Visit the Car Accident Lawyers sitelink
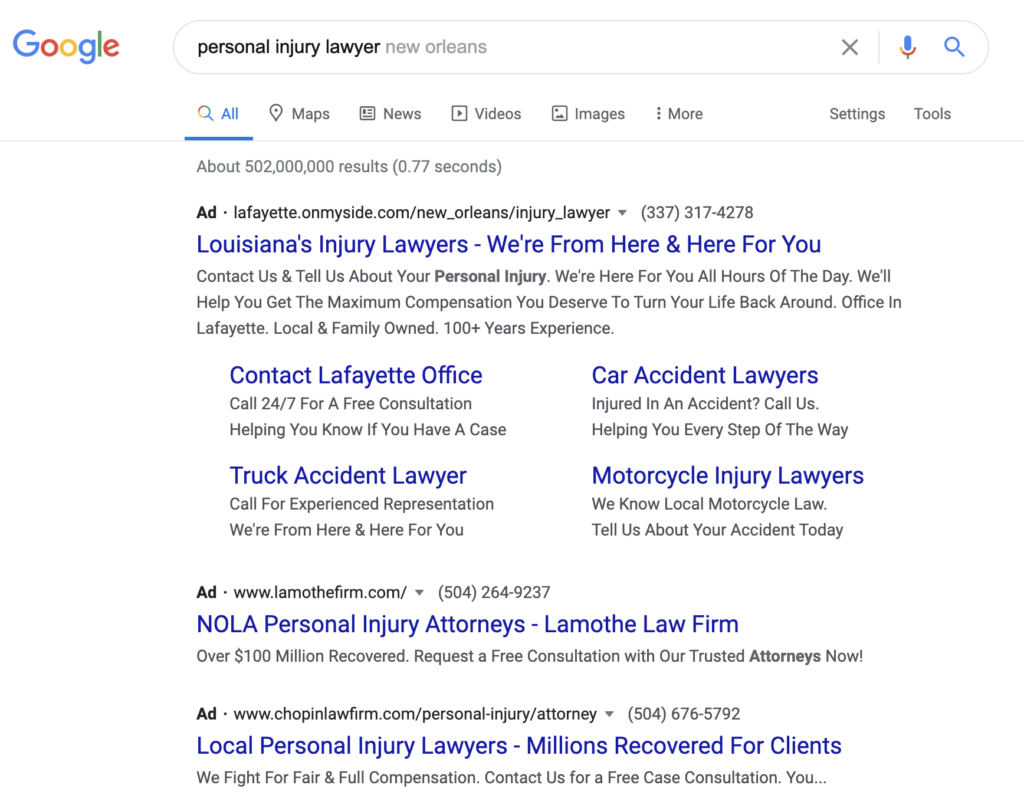 (704, 376)
